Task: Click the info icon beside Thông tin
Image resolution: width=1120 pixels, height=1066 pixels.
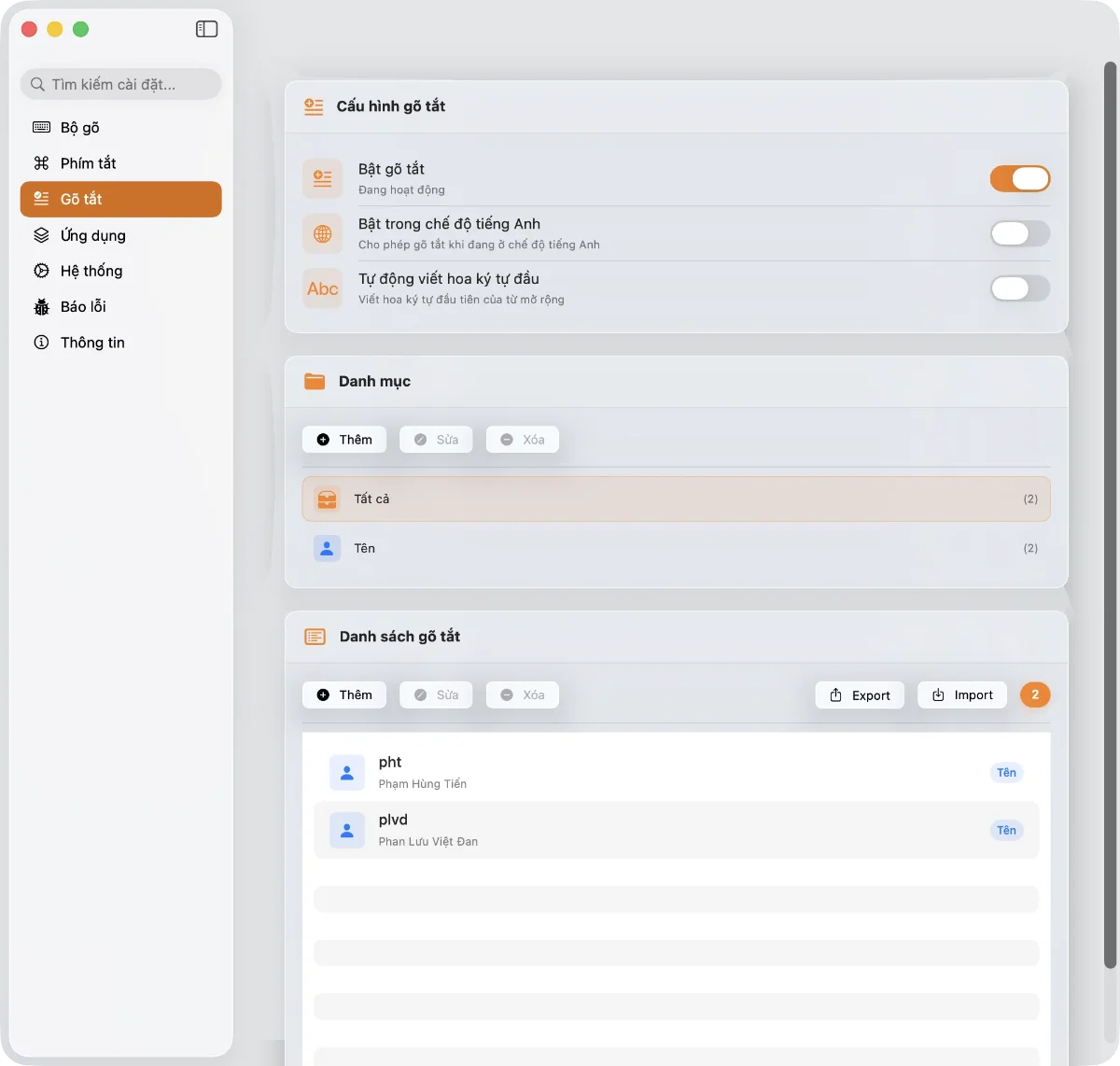Action: point(41,343)
